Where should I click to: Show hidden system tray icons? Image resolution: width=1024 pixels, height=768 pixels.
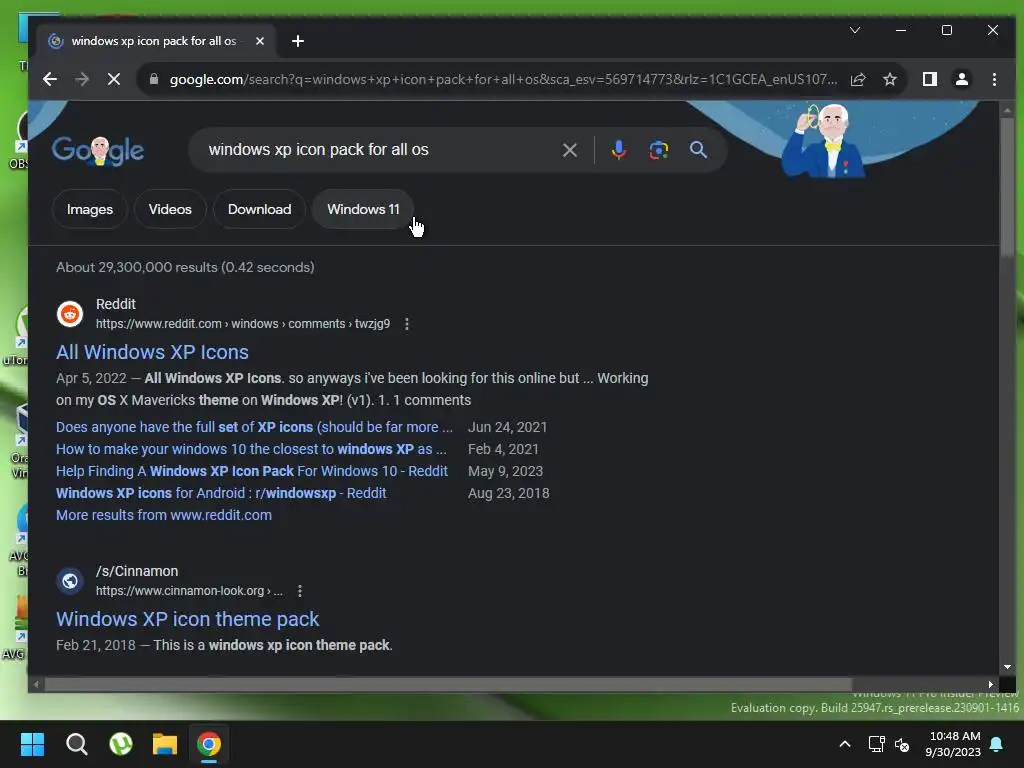pos(844,744)
